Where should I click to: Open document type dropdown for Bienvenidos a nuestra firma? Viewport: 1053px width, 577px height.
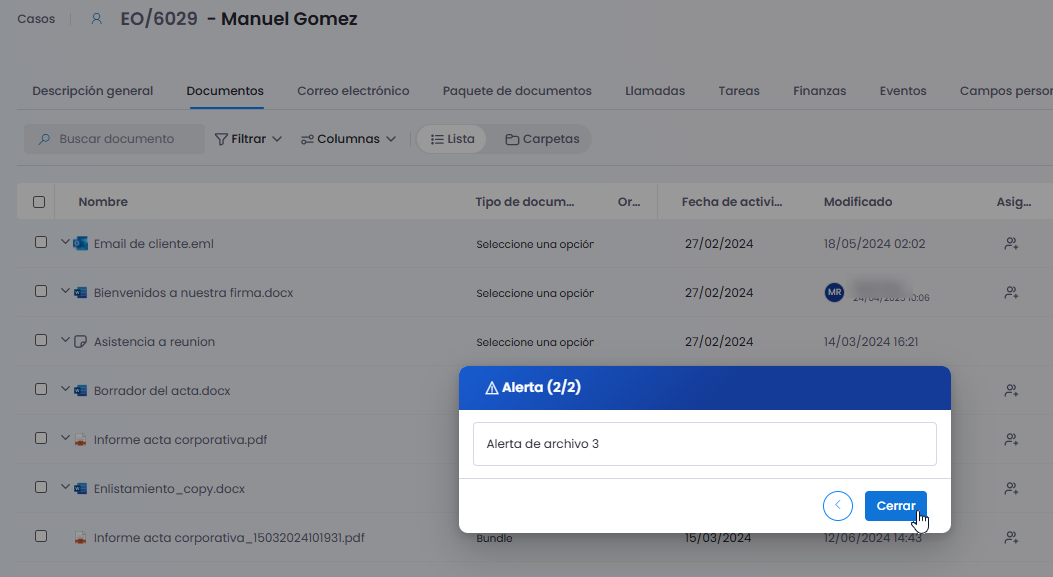click(x=535, y=294)
